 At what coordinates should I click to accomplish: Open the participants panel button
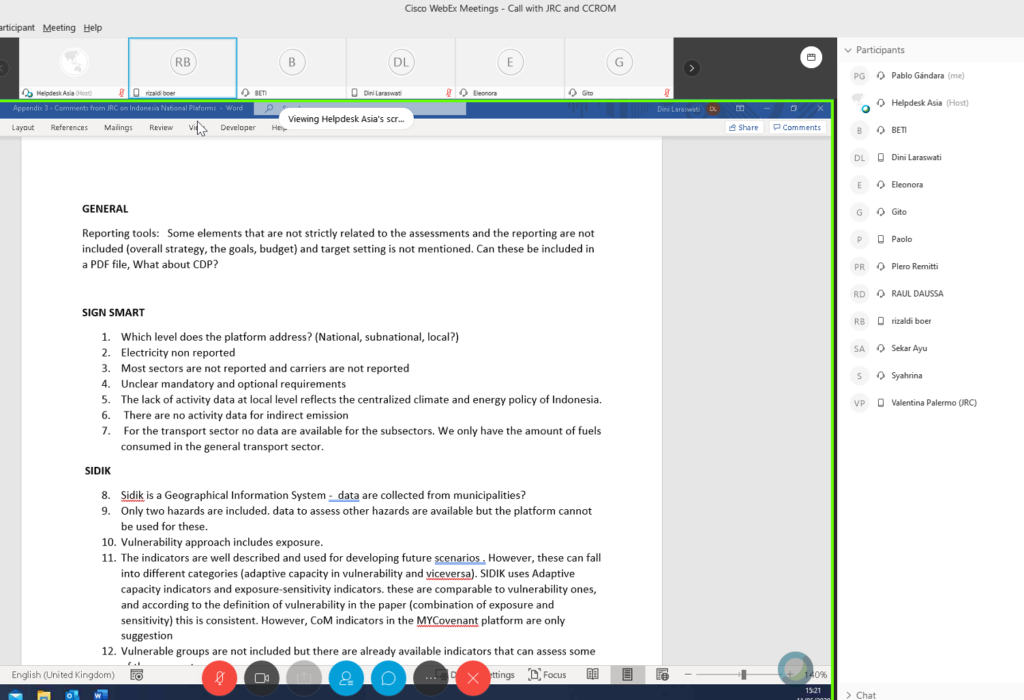click(x=346, y=678)
